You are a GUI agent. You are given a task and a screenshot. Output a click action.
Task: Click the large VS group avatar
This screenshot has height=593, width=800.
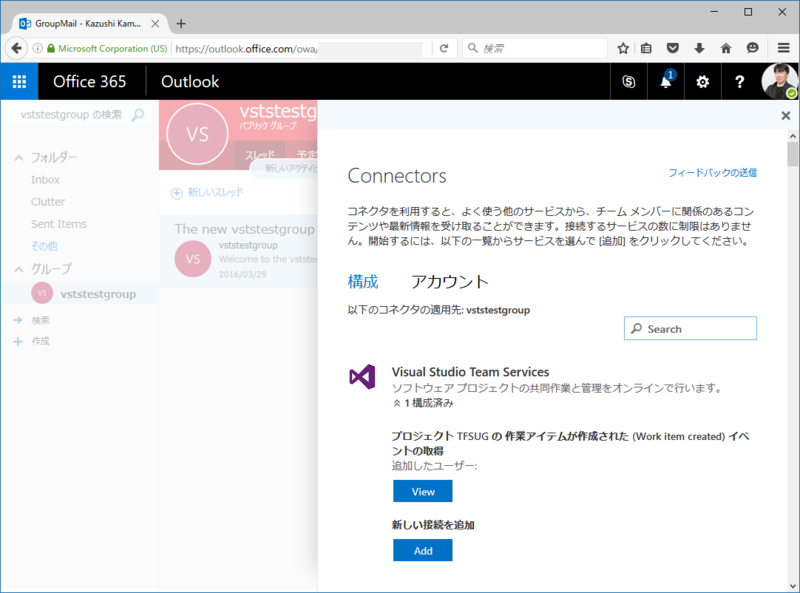tap(197, 134)
